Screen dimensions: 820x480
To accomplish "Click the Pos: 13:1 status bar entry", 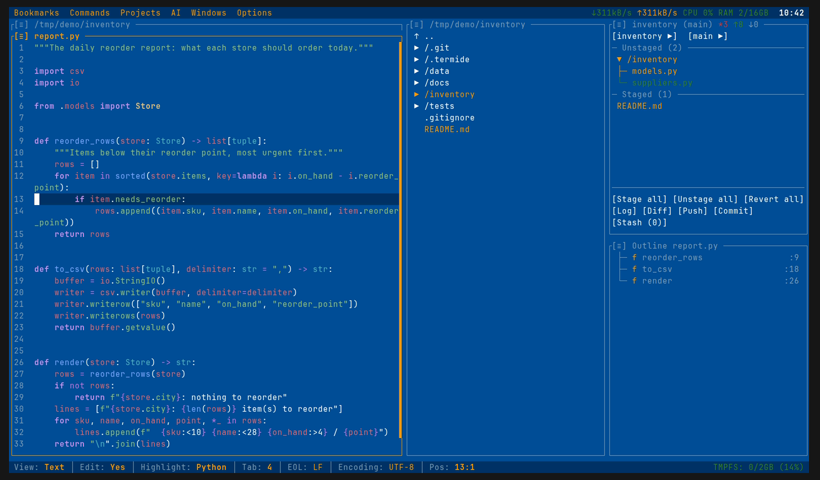I will (x=452, y=467).
